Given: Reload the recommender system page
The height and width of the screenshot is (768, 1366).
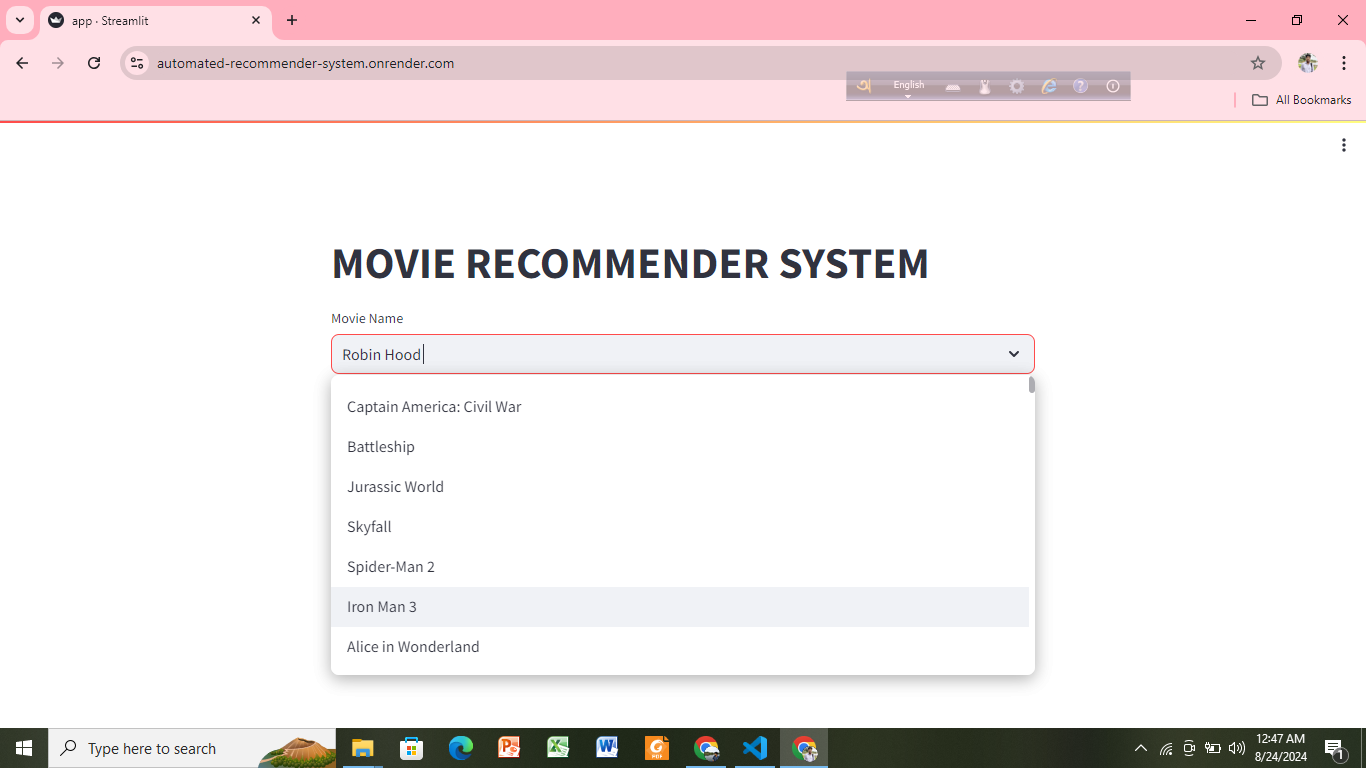Looking at the screenshot, I should [93, 62].
